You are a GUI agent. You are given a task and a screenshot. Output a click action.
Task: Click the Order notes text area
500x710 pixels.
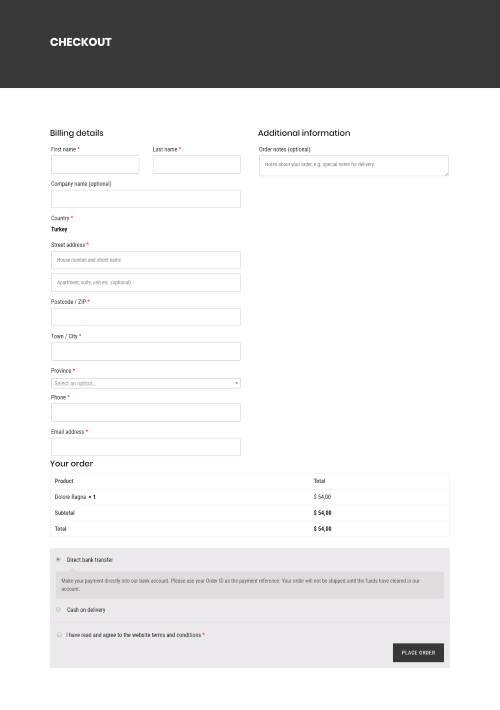(354, 166)
